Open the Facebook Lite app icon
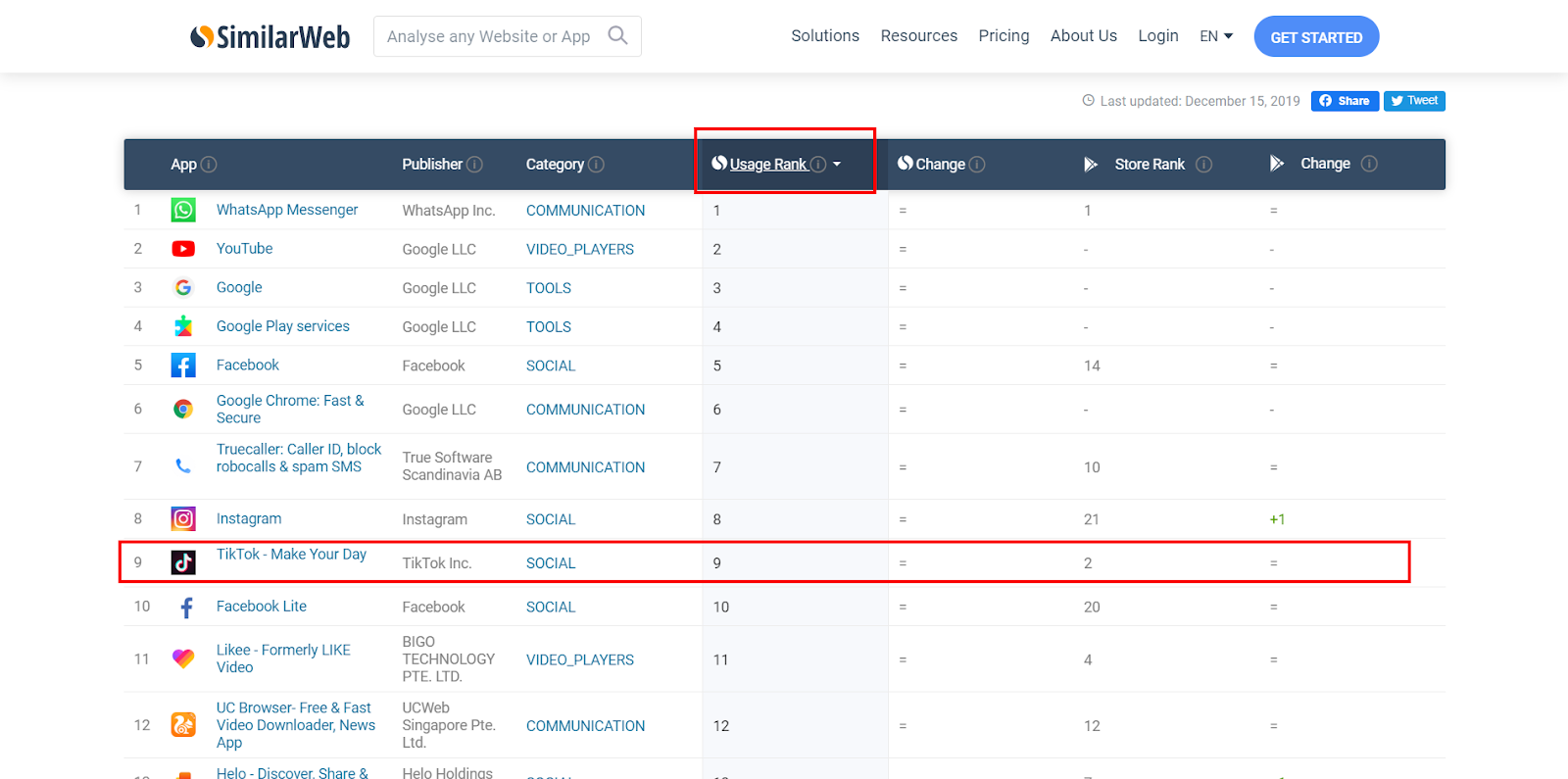The width and height of the screenshot is (1568, 779). [186, 608]
